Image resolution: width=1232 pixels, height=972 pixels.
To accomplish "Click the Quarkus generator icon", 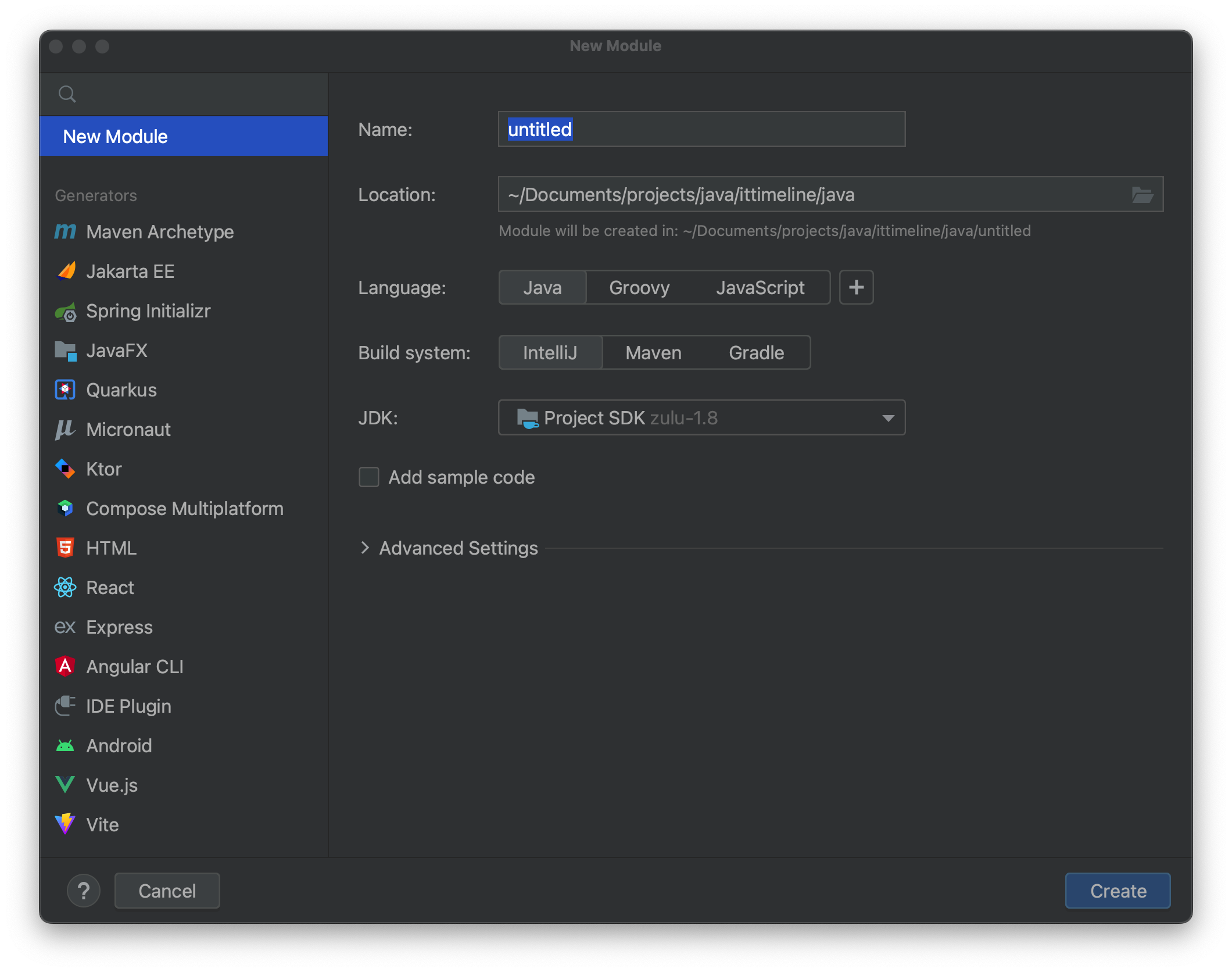I will pos(65,390).
